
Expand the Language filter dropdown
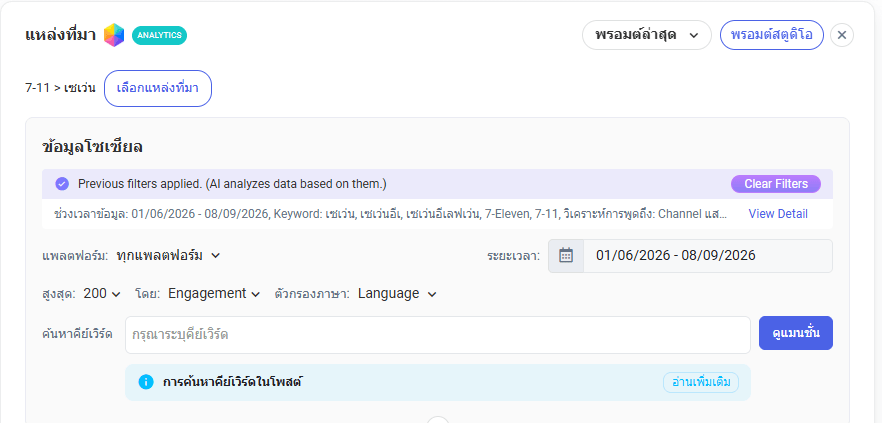397,294
